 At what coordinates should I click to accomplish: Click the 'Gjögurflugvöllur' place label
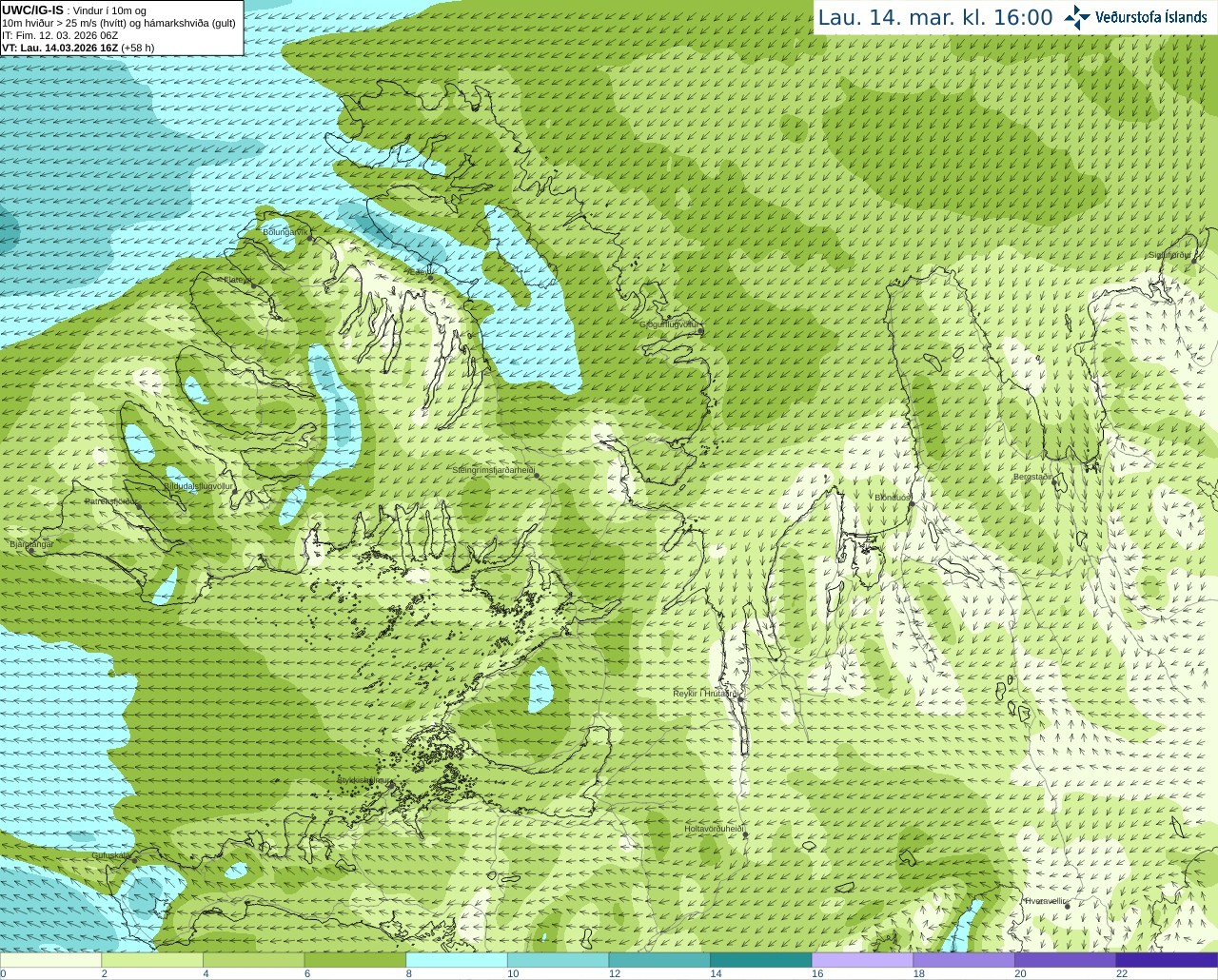[x=670, y=324]
